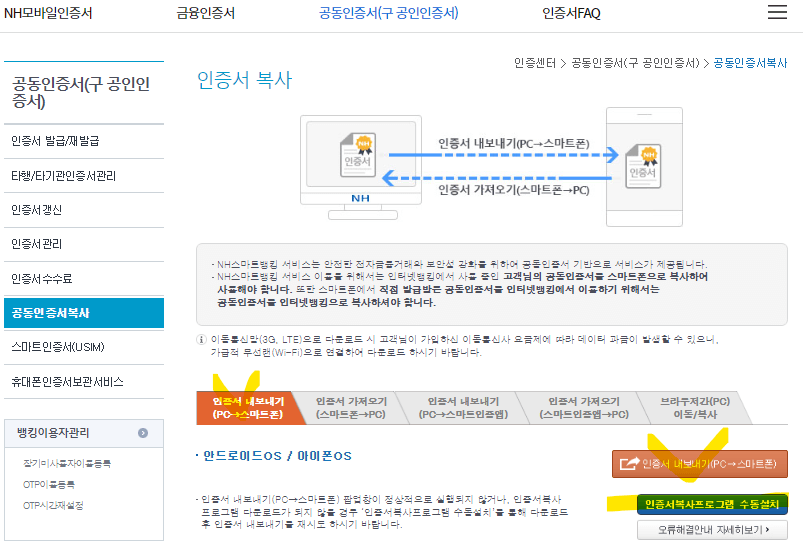The height and width of the screenshot is (541, 803).
Task: Click the 인증서 복사 page heading
Action: [x=244, y=80]
